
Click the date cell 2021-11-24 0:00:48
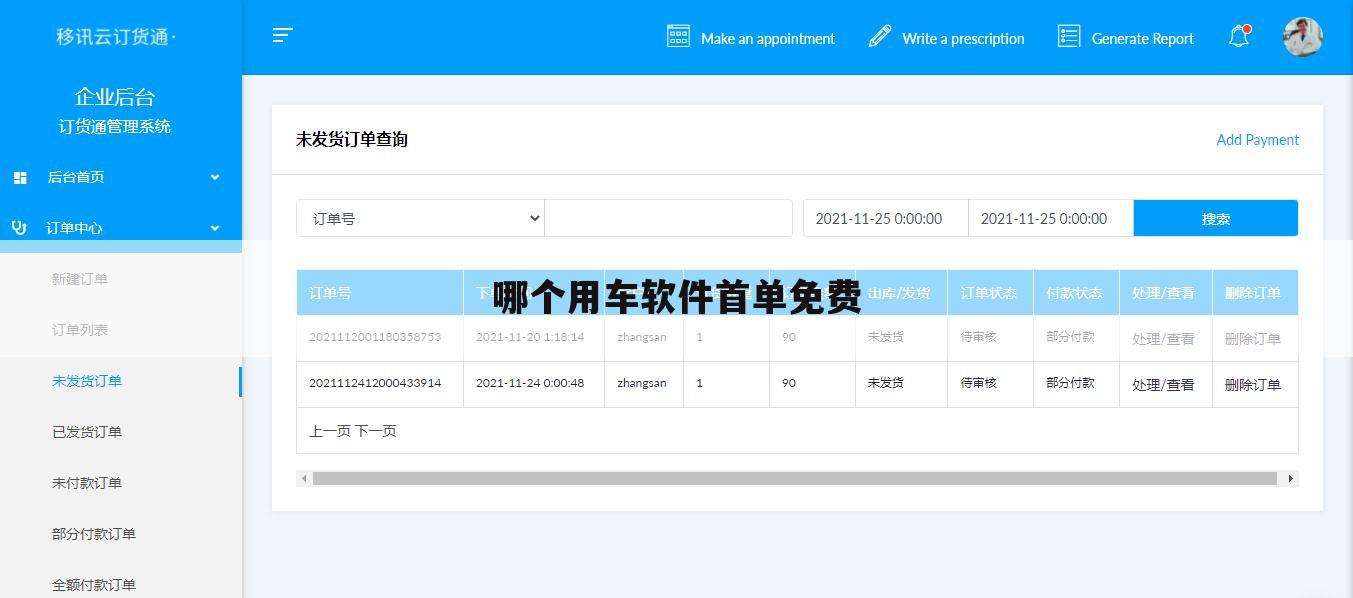[530, 383]
